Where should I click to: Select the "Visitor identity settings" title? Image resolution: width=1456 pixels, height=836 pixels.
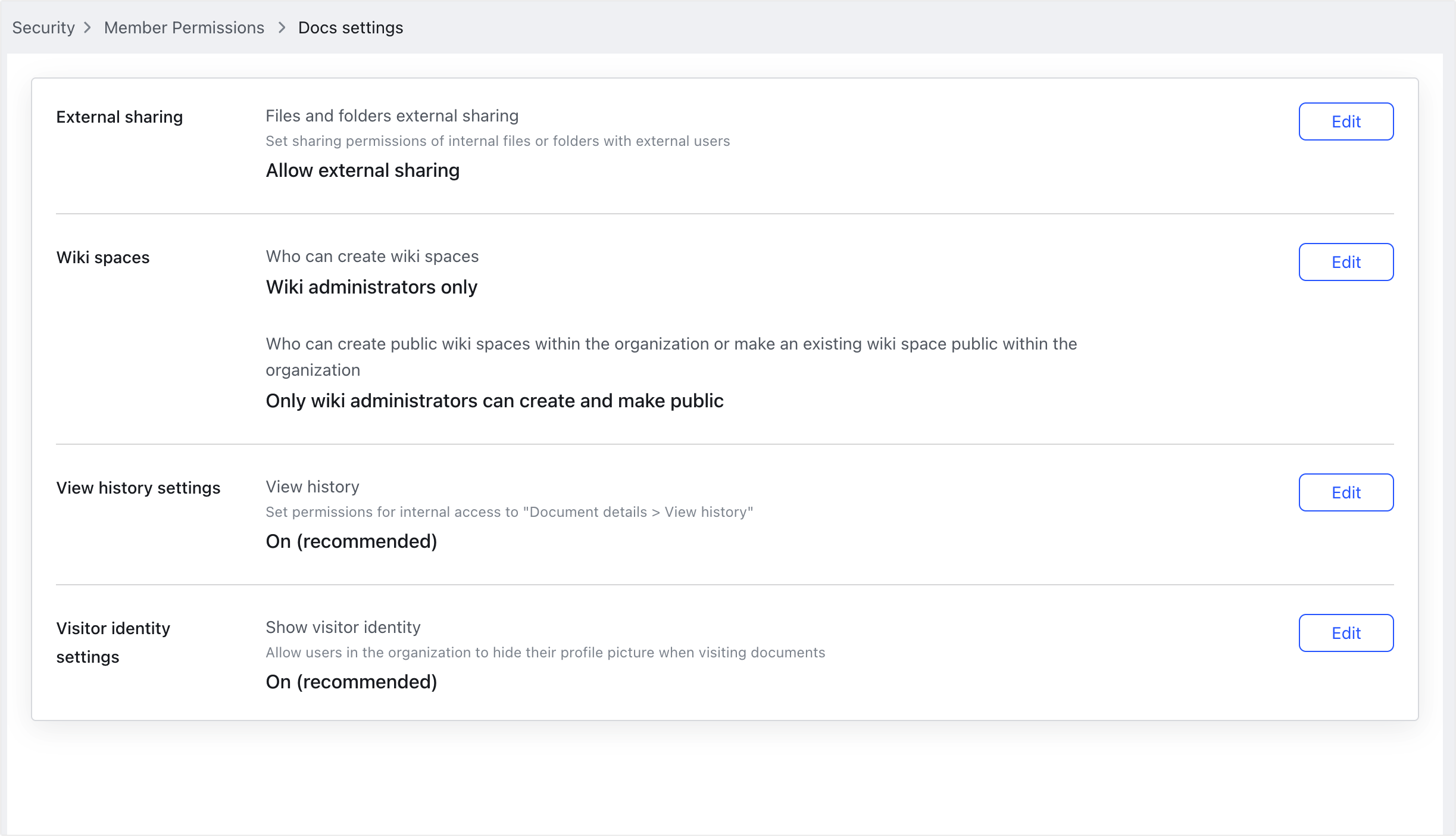[x=113, y=642]
